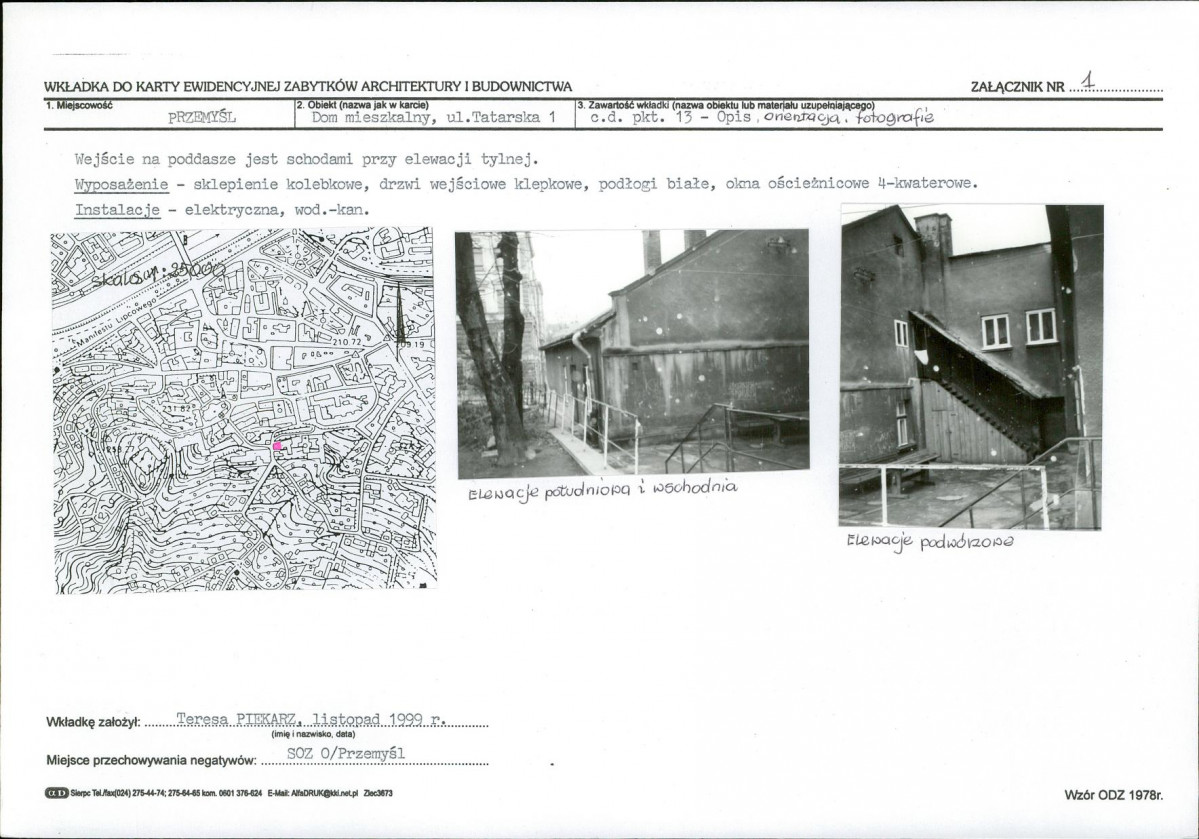The image size is (1199, 839).
Task: Click the underlined Instalacje heading
Action: pos(117,211)
